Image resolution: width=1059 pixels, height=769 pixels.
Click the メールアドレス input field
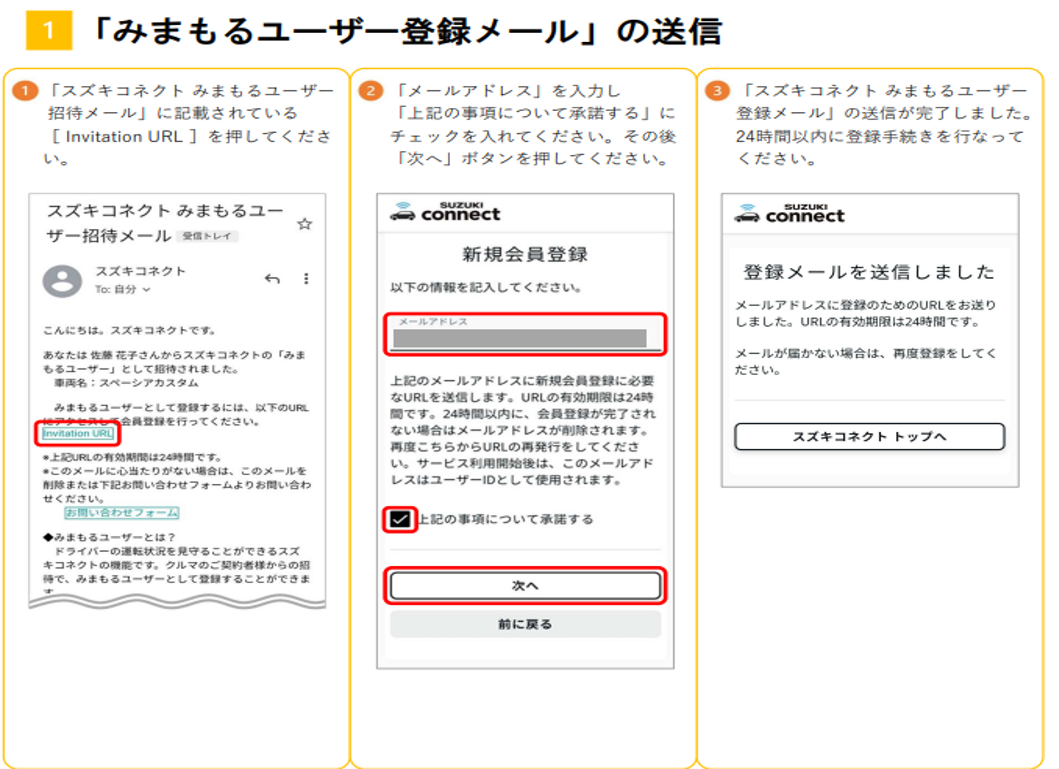click(x=525, y=333)
